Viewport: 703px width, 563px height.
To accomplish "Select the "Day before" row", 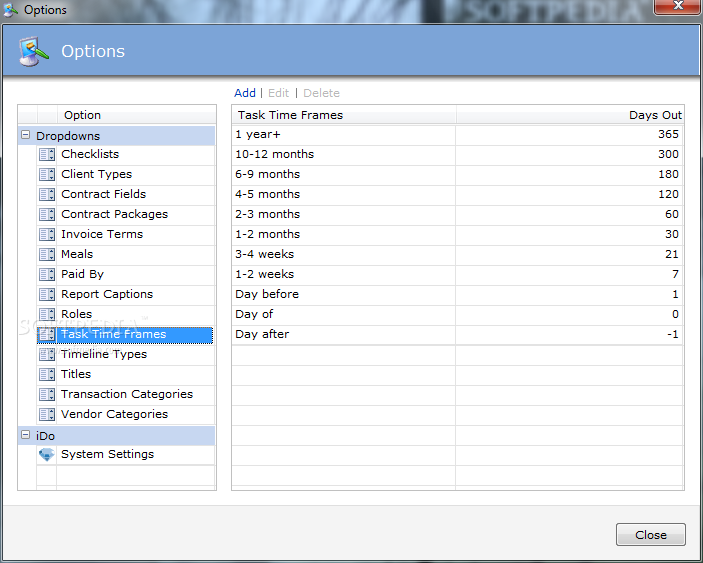I will point(458,294).
